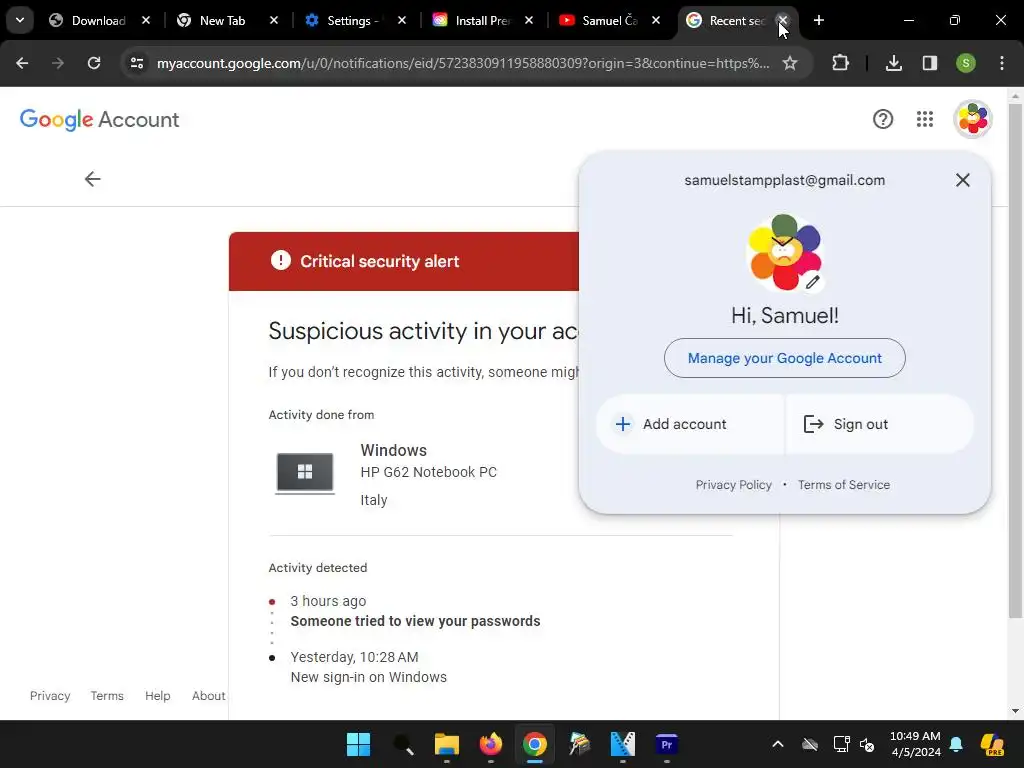
Task: Select 'Someone tried to view your passwords'
Action: coord(415,621)
